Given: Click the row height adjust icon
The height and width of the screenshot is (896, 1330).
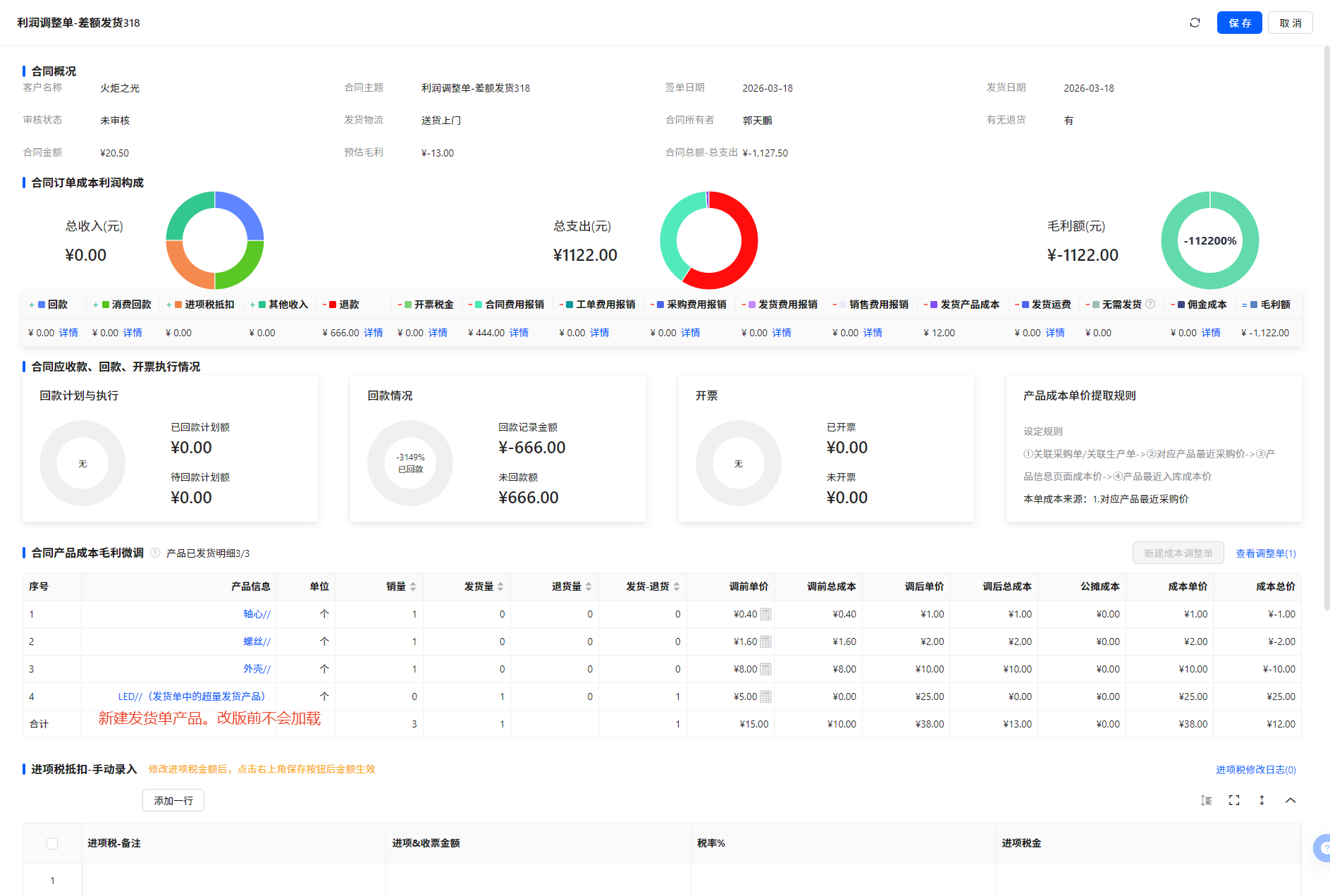Looking at the screenshot, I should coord(1206,800).
